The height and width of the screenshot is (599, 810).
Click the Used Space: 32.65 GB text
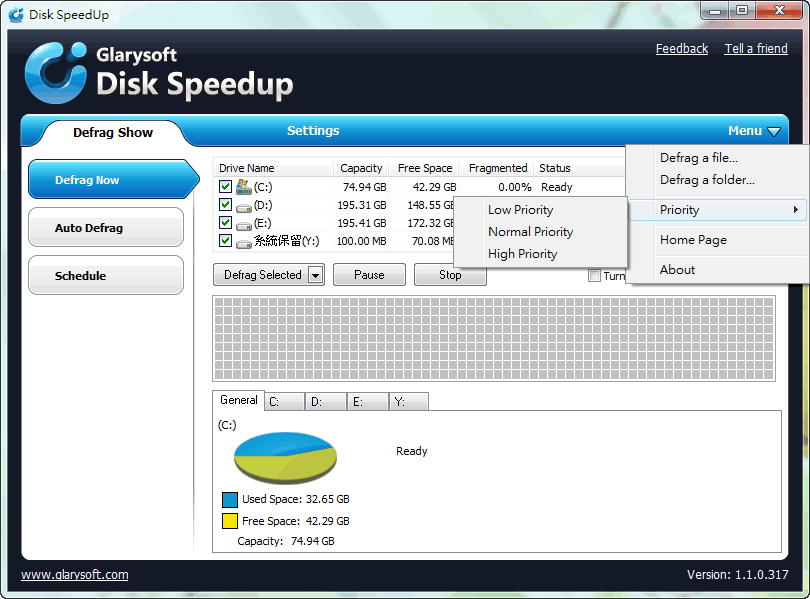pos(296,499)
